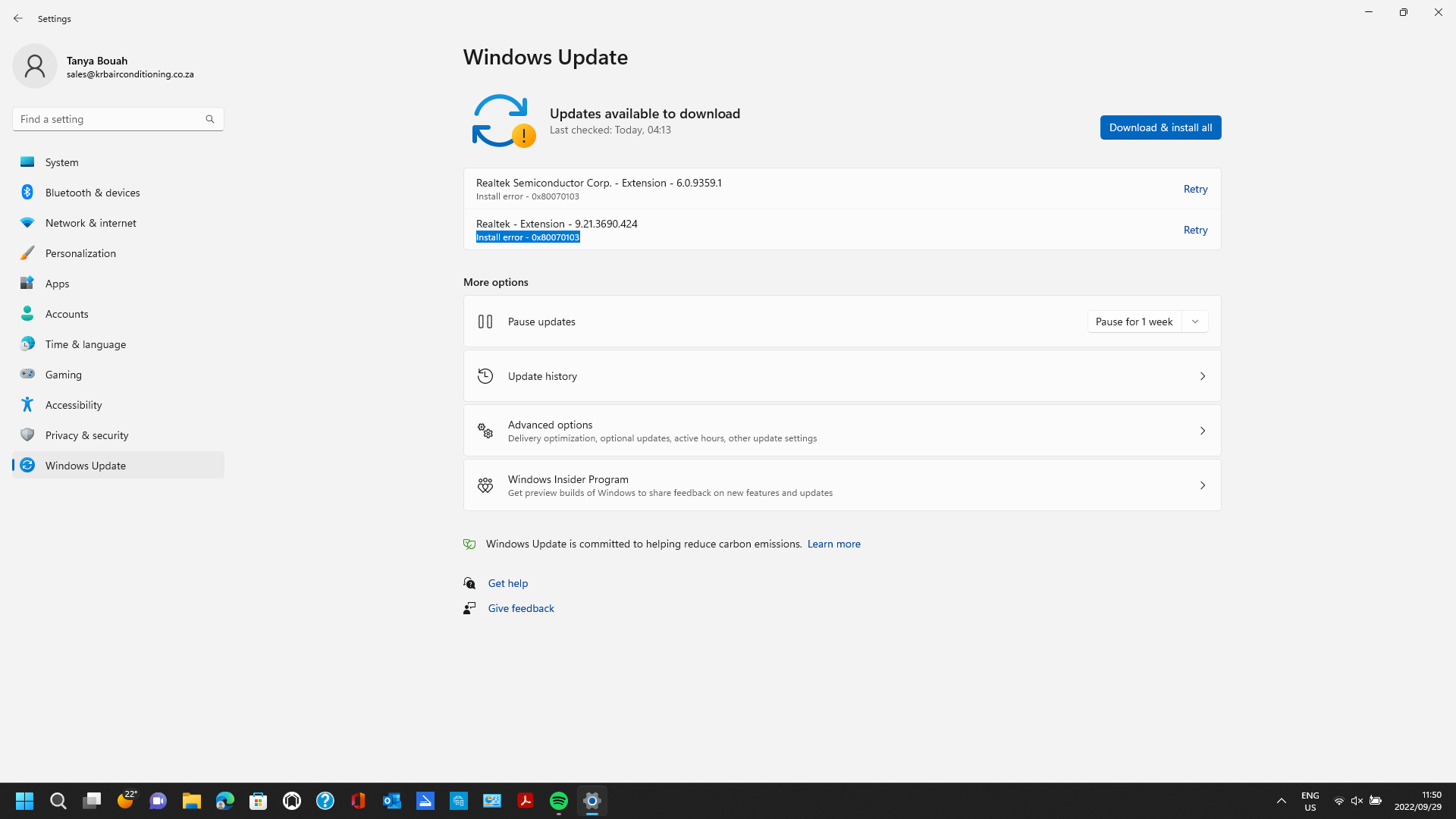Click the Pause updates icon
1456x819 pixels.
click(485, 322)
